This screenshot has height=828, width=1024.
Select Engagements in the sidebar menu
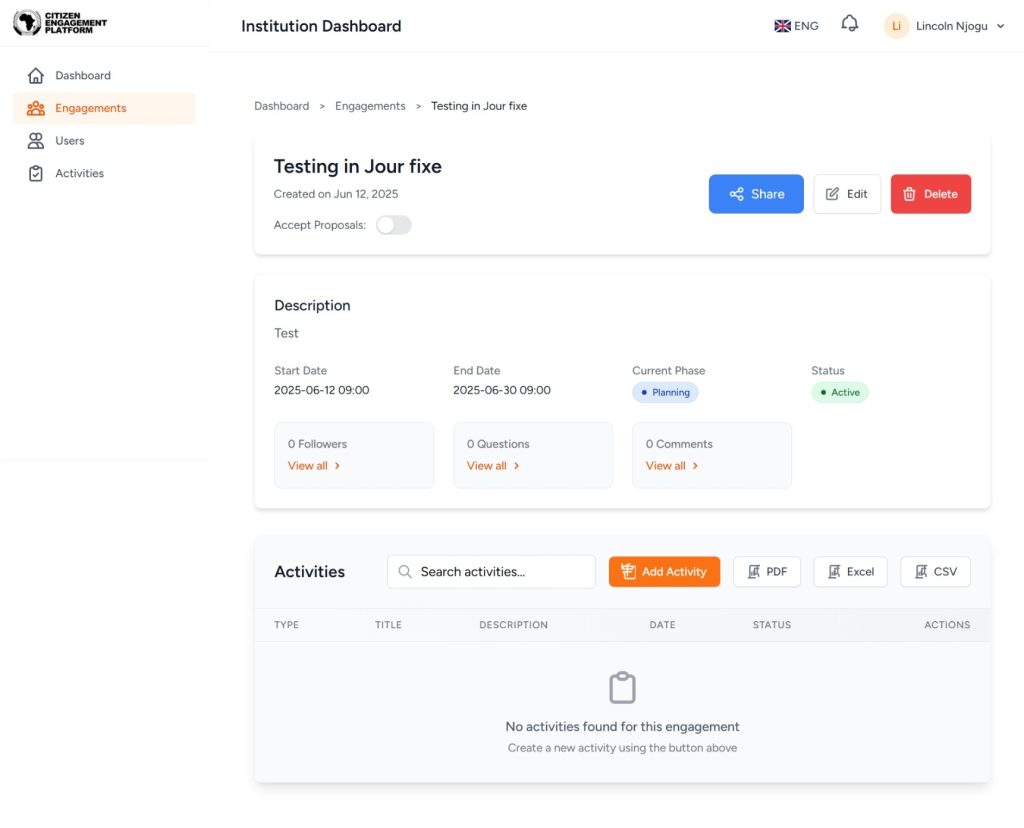point(90,108)
